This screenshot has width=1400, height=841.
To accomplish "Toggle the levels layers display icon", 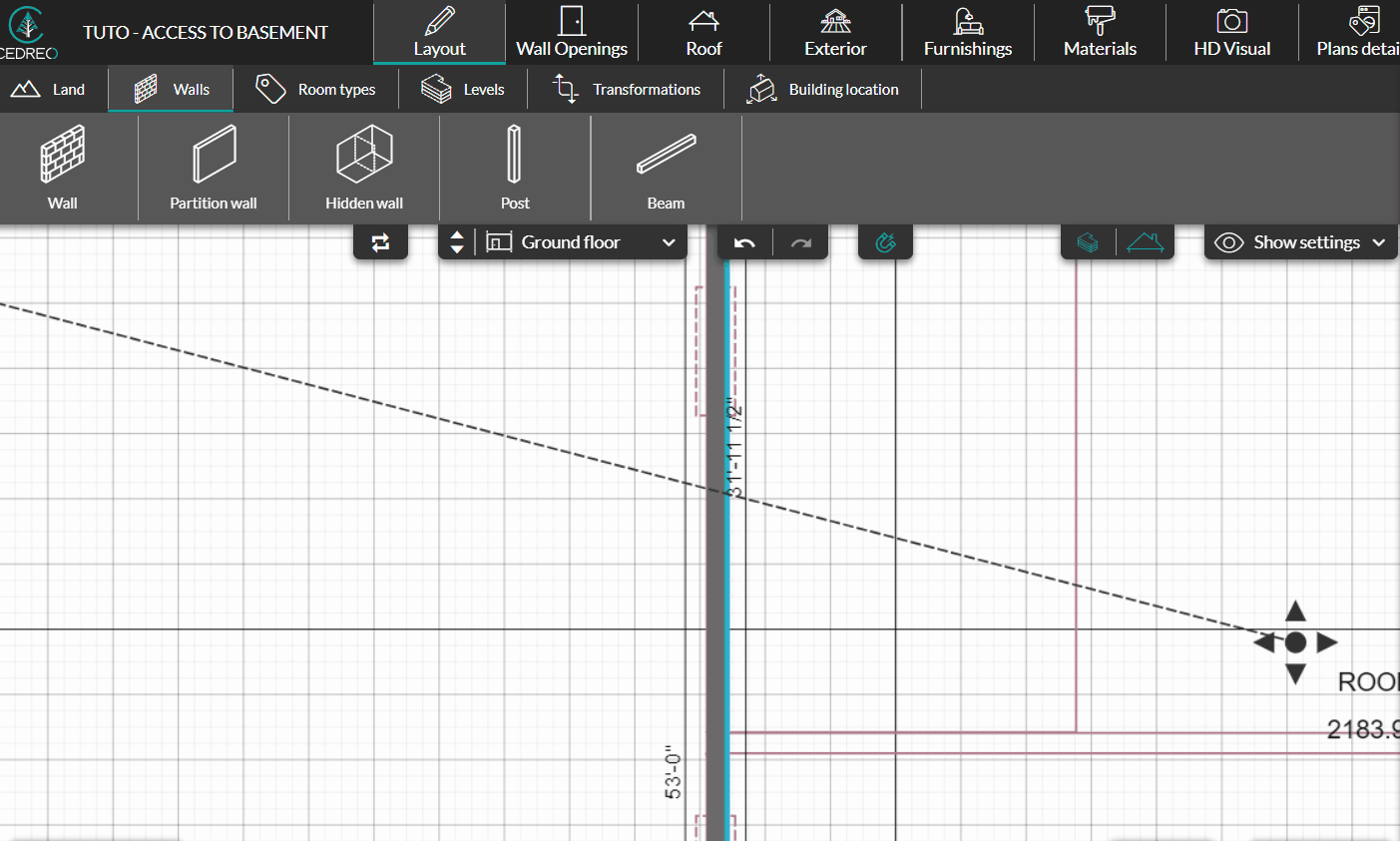I will pos(1088,242).
